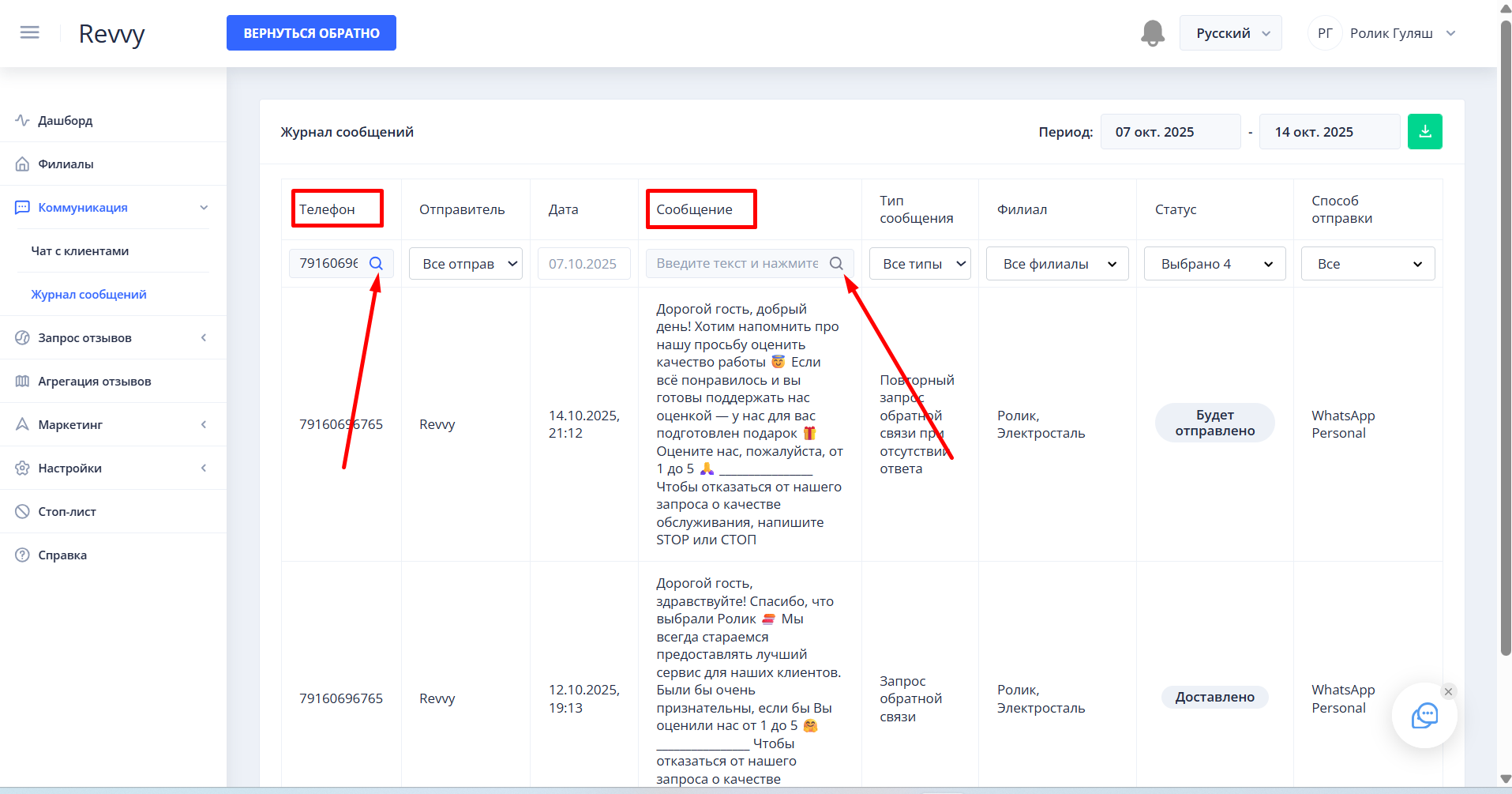
Task: Click the Доставлено status badge
Action: tap(1214, 697)
